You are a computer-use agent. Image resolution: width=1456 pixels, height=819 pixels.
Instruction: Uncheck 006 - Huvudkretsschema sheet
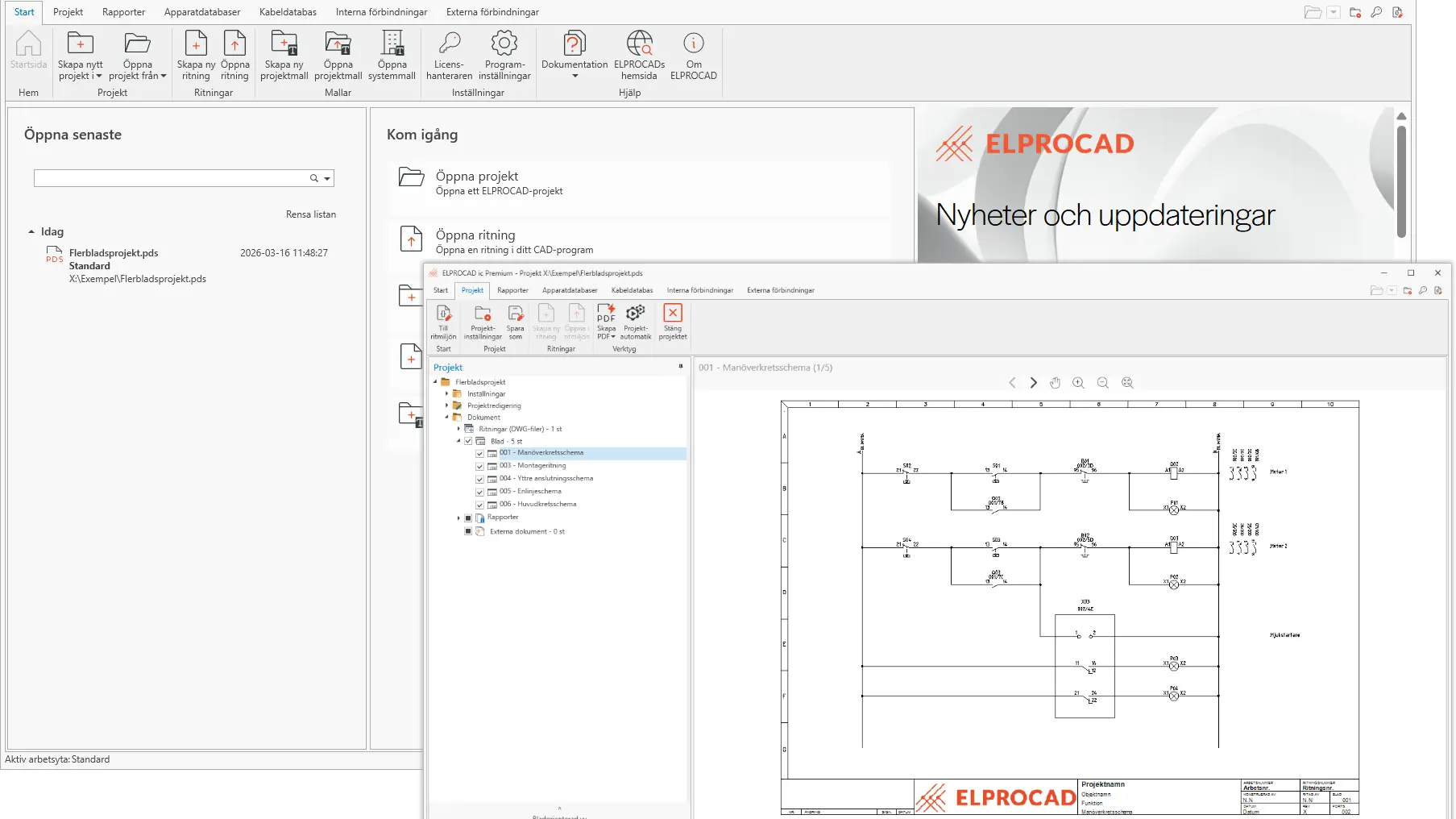[x=479, y=504]
